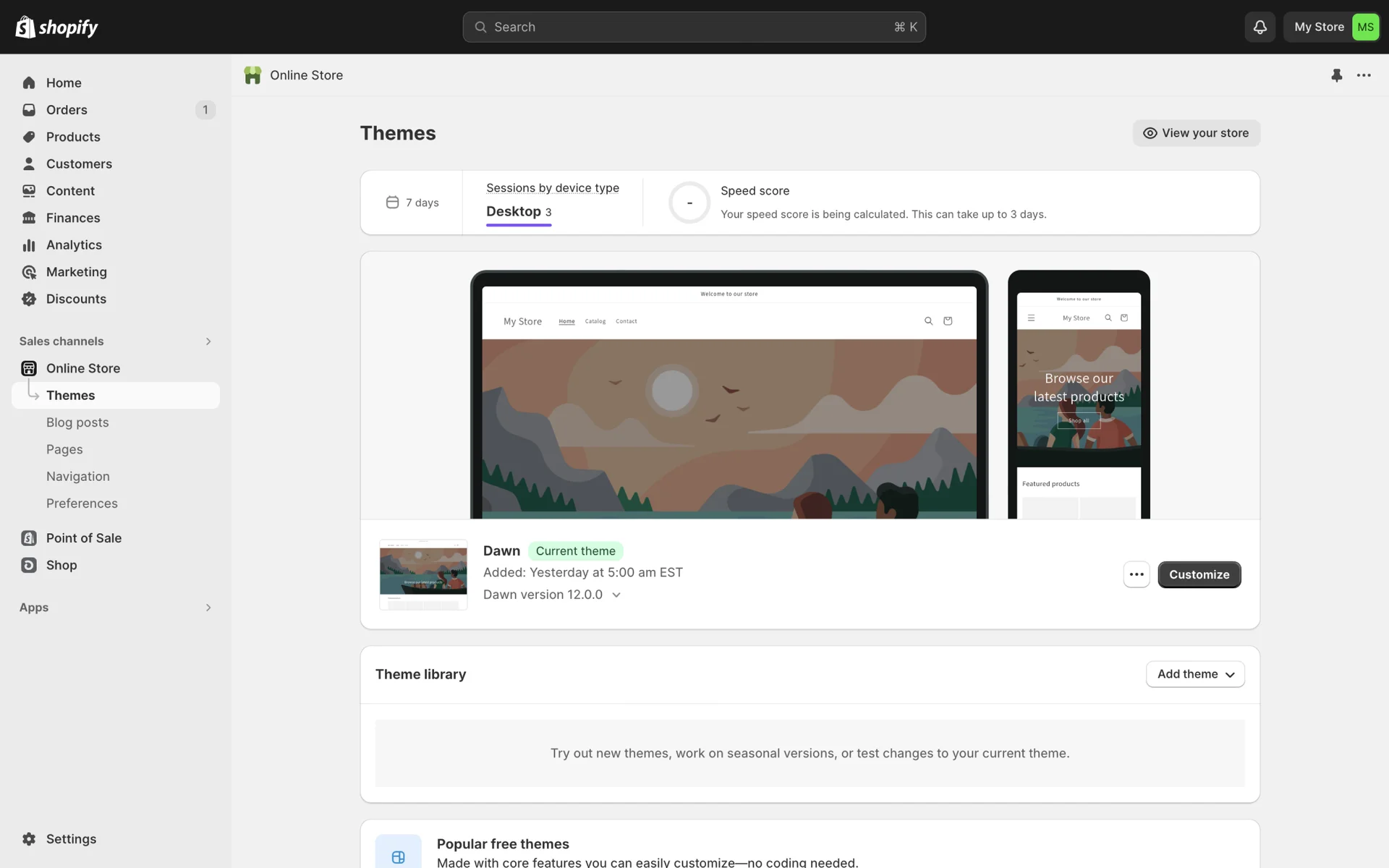
Task: Select Blog posts under Online Store
Action: 77,422
